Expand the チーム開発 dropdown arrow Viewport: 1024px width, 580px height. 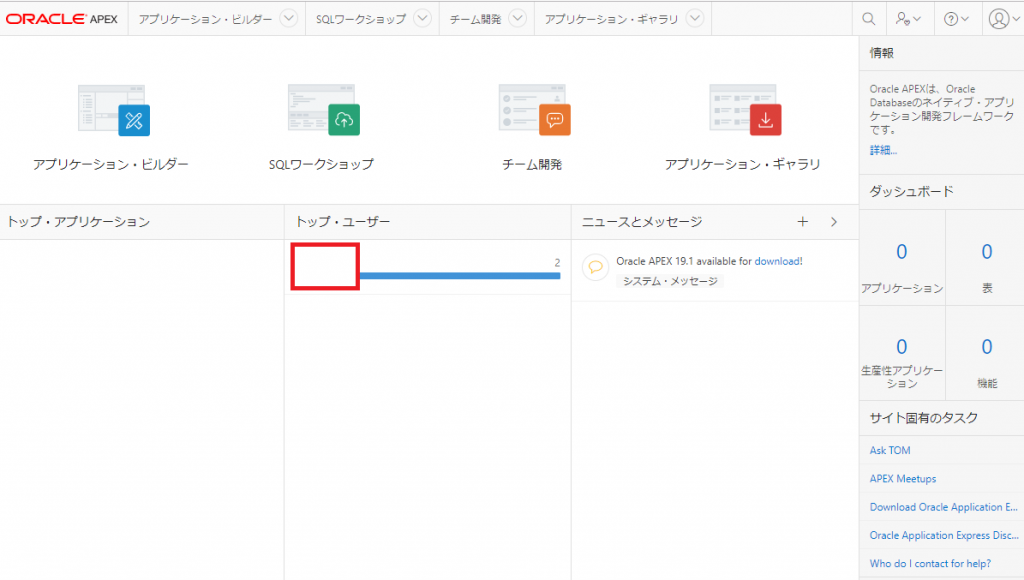click(x=517, y=18)
